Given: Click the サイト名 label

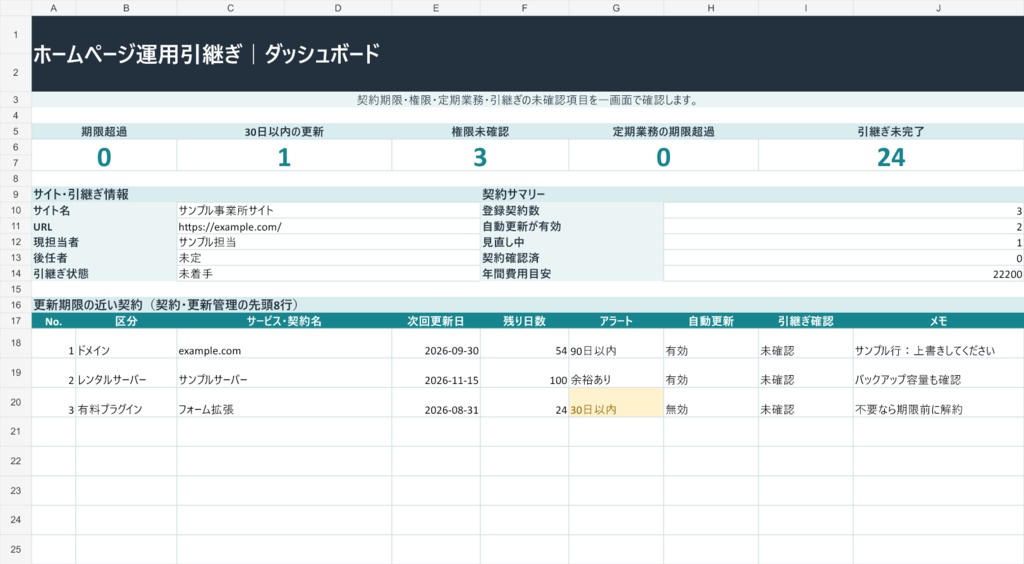Looking at the screenshot, I should pyautogui.click(x=52, y=210).
